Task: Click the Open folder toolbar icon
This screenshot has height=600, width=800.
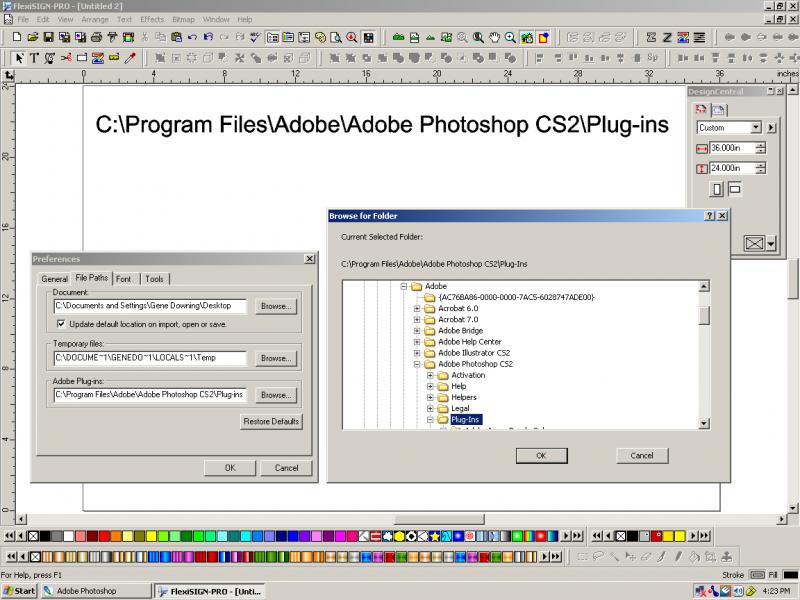Action: (x=33, y=37)
